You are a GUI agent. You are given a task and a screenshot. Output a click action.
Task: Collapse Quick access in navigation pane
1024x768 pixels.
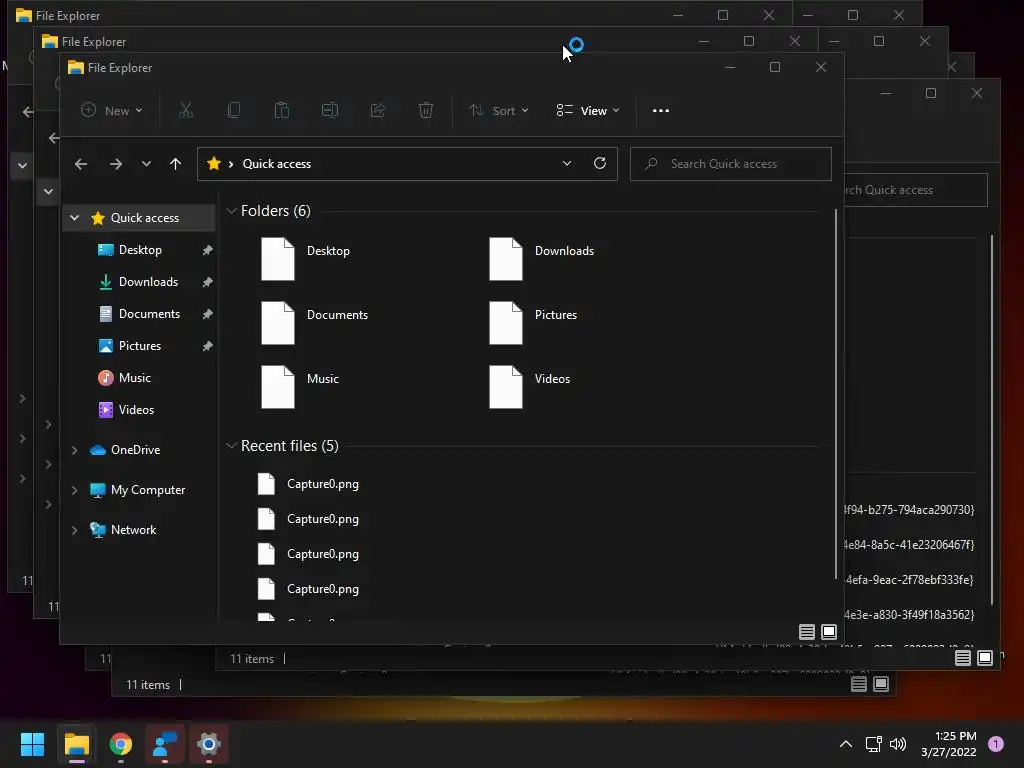pyautogui.click(x=74, y=217)
